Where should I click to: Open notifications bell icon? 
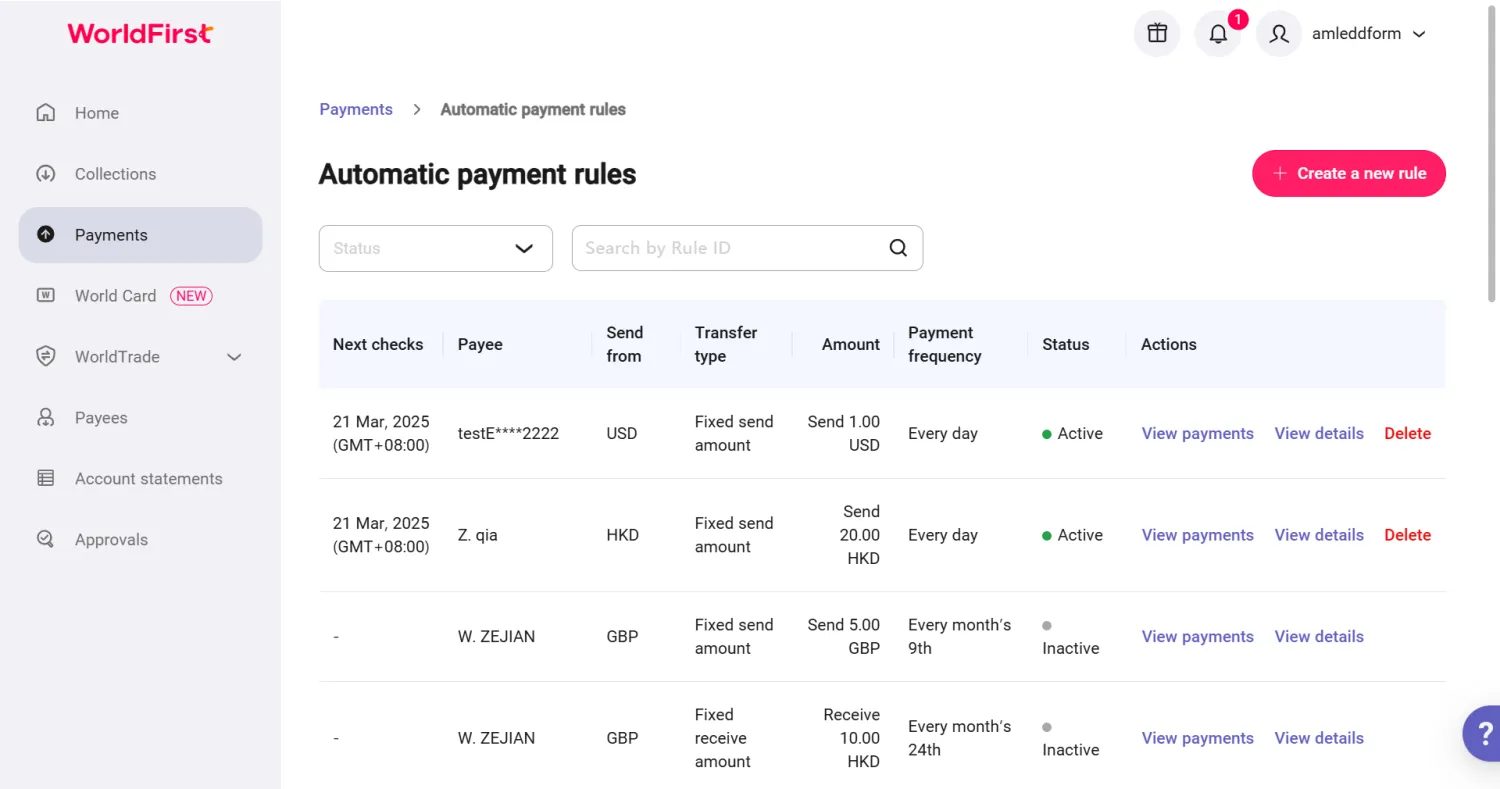[1218, 33]
